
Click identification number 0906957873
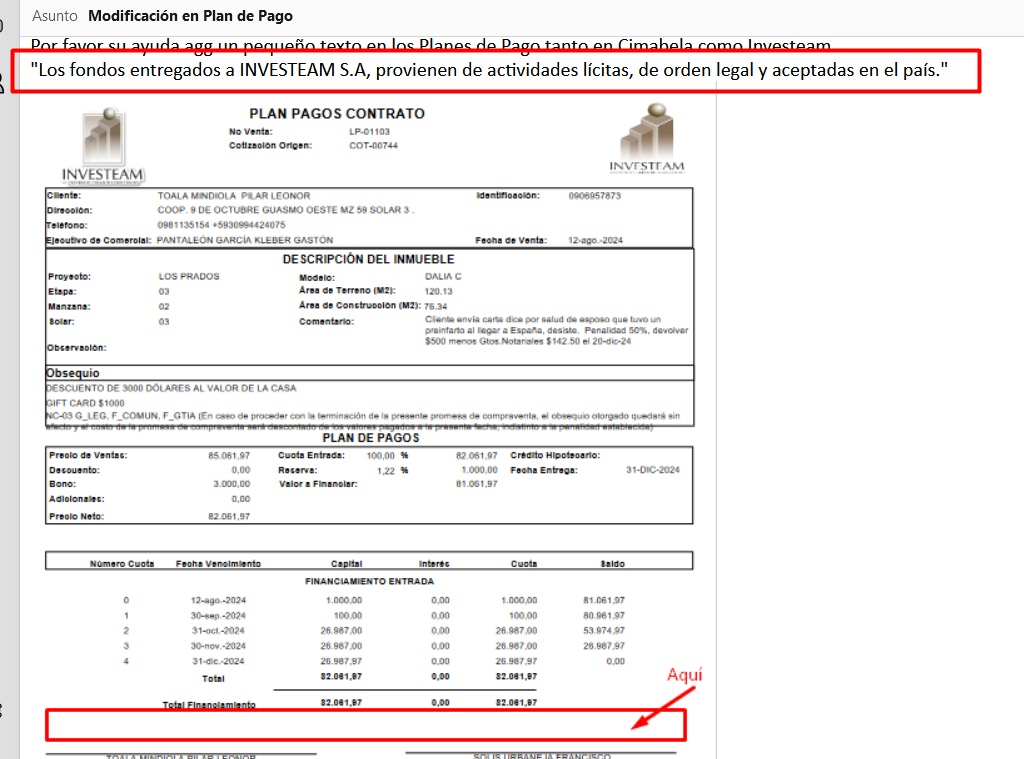coord(594,196)
